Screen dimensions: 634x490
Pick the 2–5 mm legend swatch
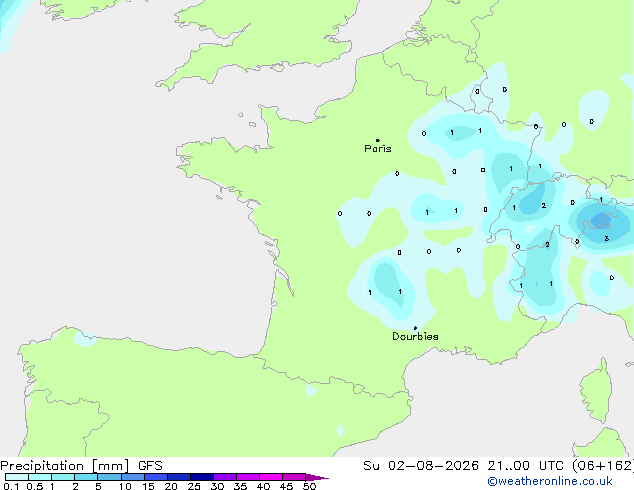pos(86,477)
